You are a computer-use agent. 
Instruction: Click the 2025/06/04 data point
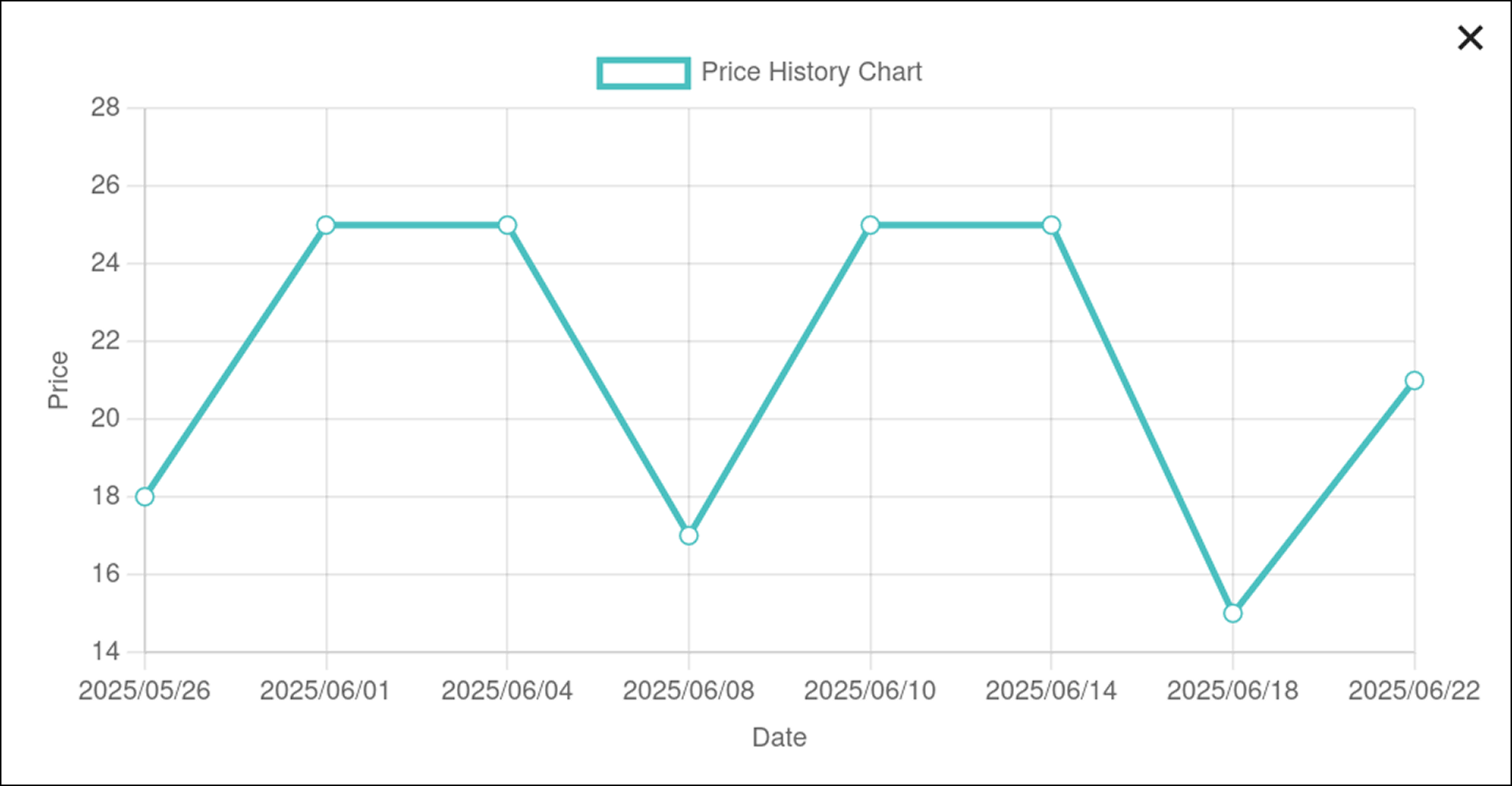[x=507, y=225]
